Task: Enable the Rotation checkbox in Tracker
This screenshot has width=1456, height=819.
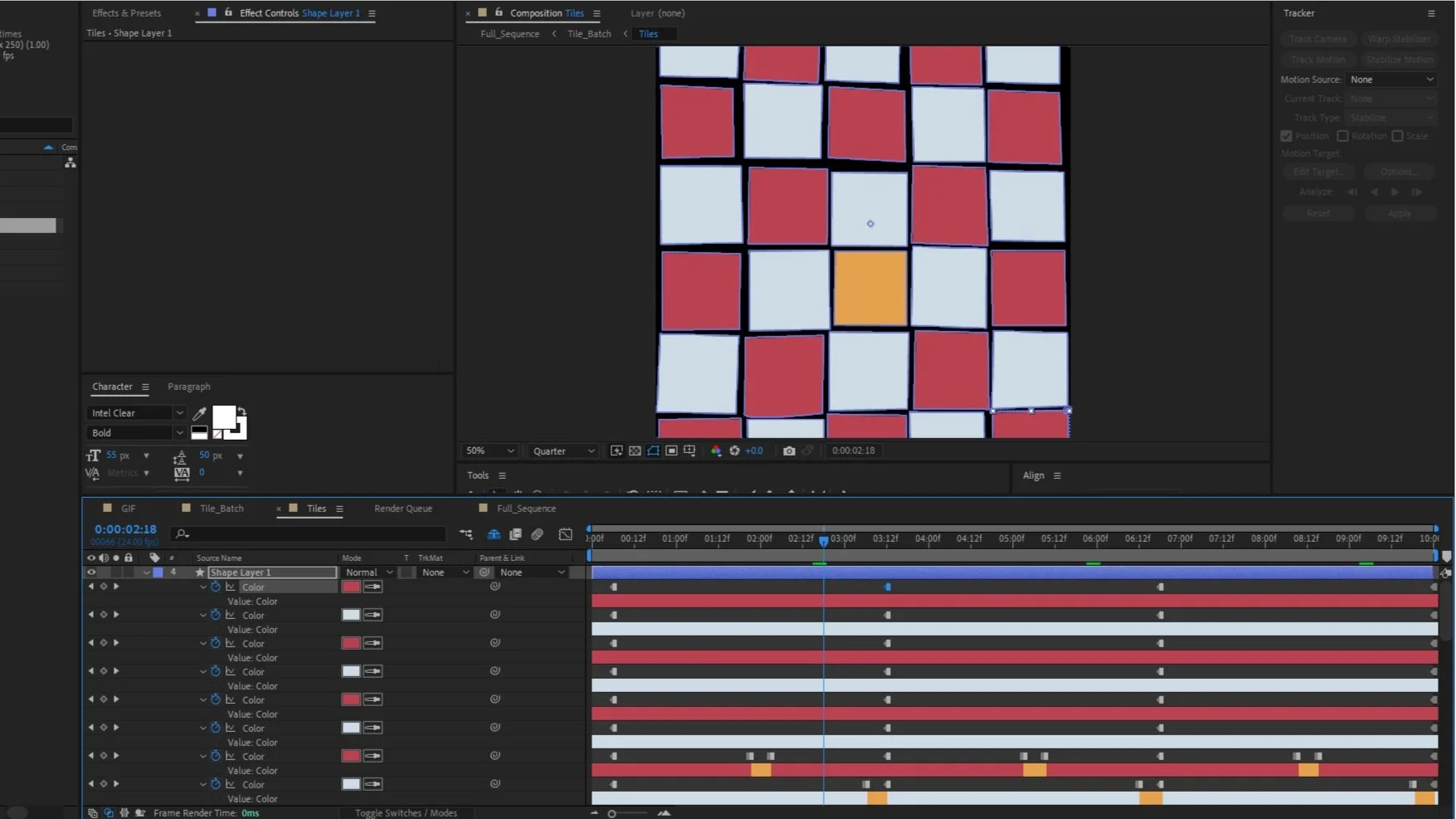Action: (x=1342, y=136)
